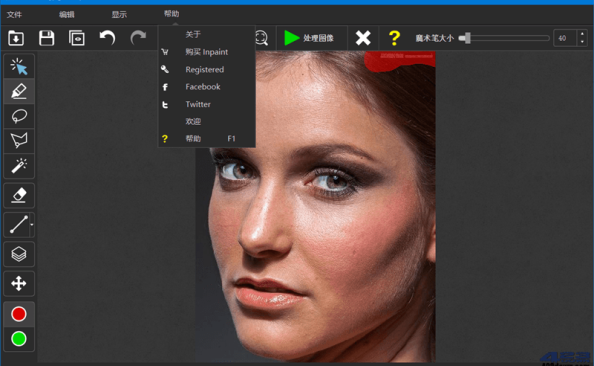Show the original image preview icon

(77, 38)
